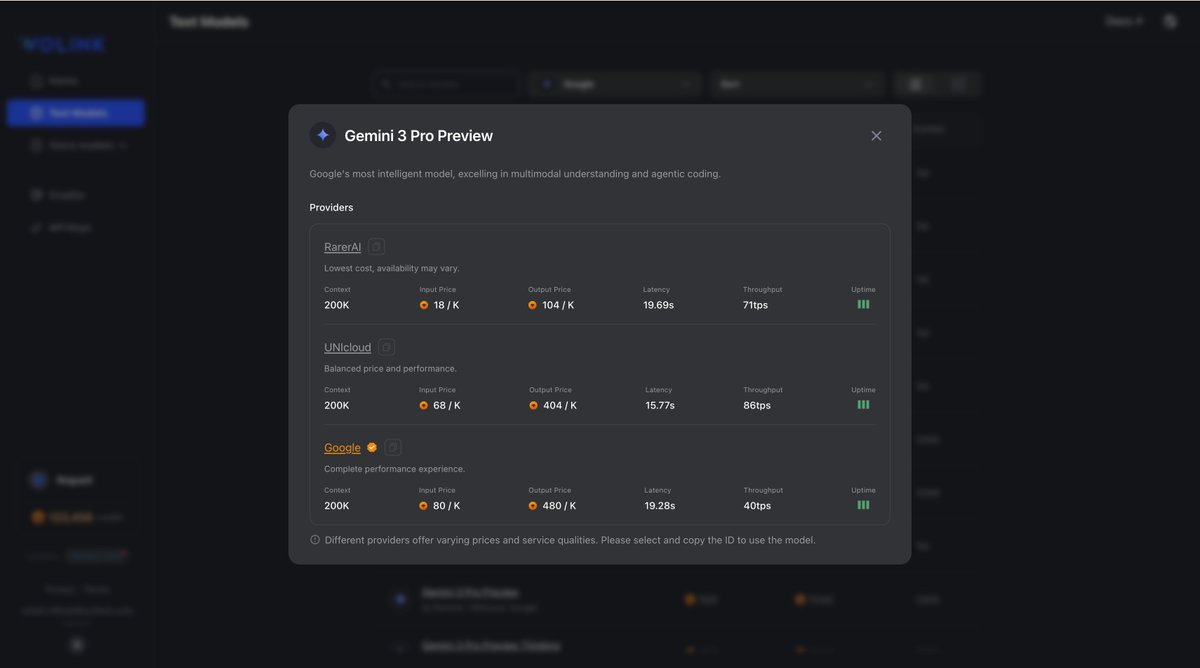Select Text Models in sidebar
Screen dimensions: 1200x668
(x=76, y=113)
